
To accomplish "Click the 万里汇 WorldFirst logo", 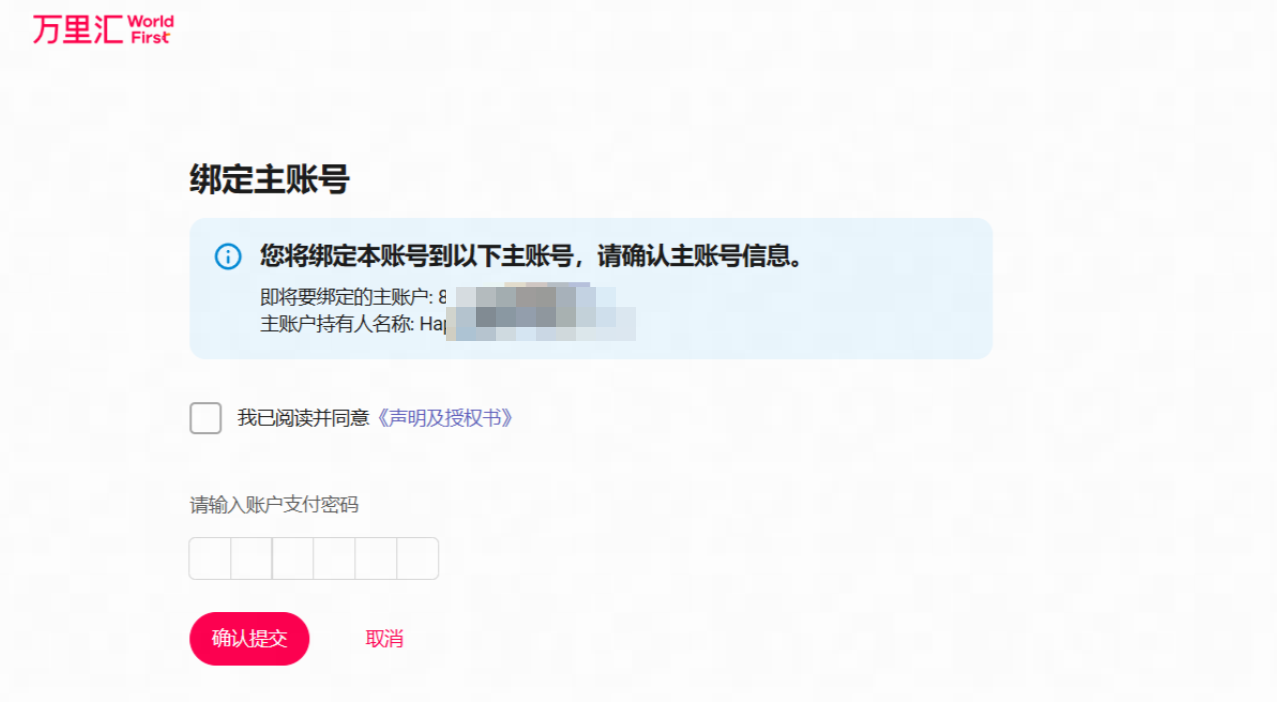I will 102,29.
